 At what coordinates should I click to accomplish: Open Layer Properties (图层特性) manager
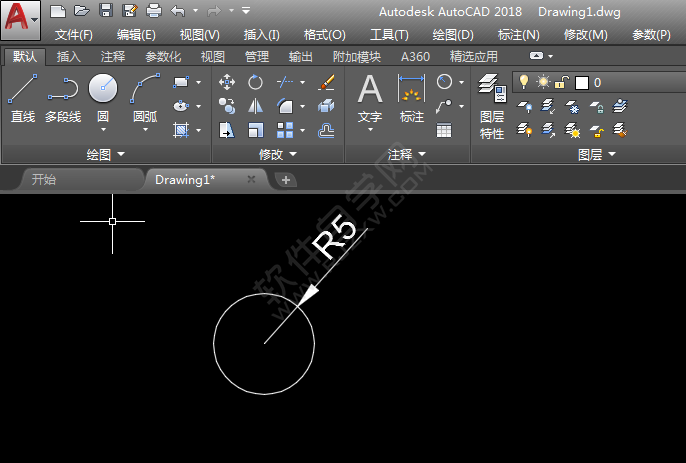(492, 106)
